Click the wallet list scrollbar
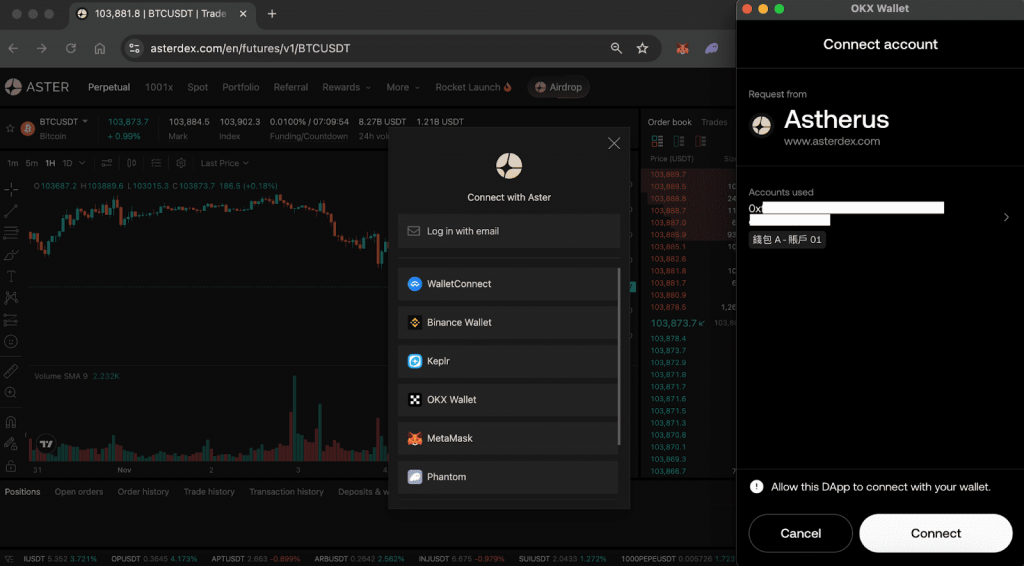Screen dimensions: 1024x566 (x=619, y=355)
